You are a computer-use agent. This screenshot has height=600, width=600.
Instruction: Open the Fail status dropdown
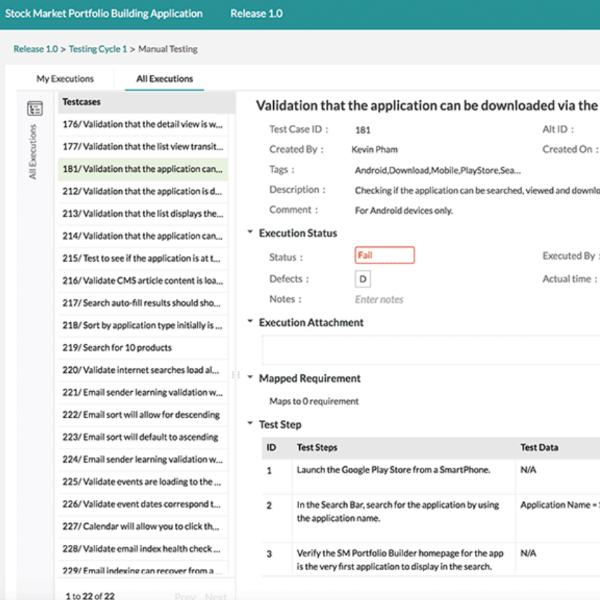pyautogui.click(x=384, y=255)
